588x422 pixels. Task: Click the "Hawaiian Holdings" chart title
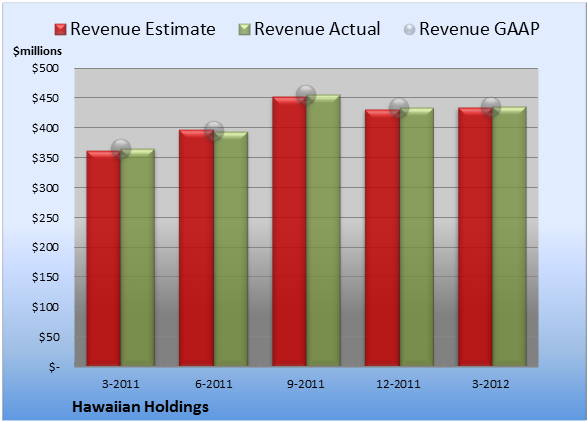[x=140, y=407]
